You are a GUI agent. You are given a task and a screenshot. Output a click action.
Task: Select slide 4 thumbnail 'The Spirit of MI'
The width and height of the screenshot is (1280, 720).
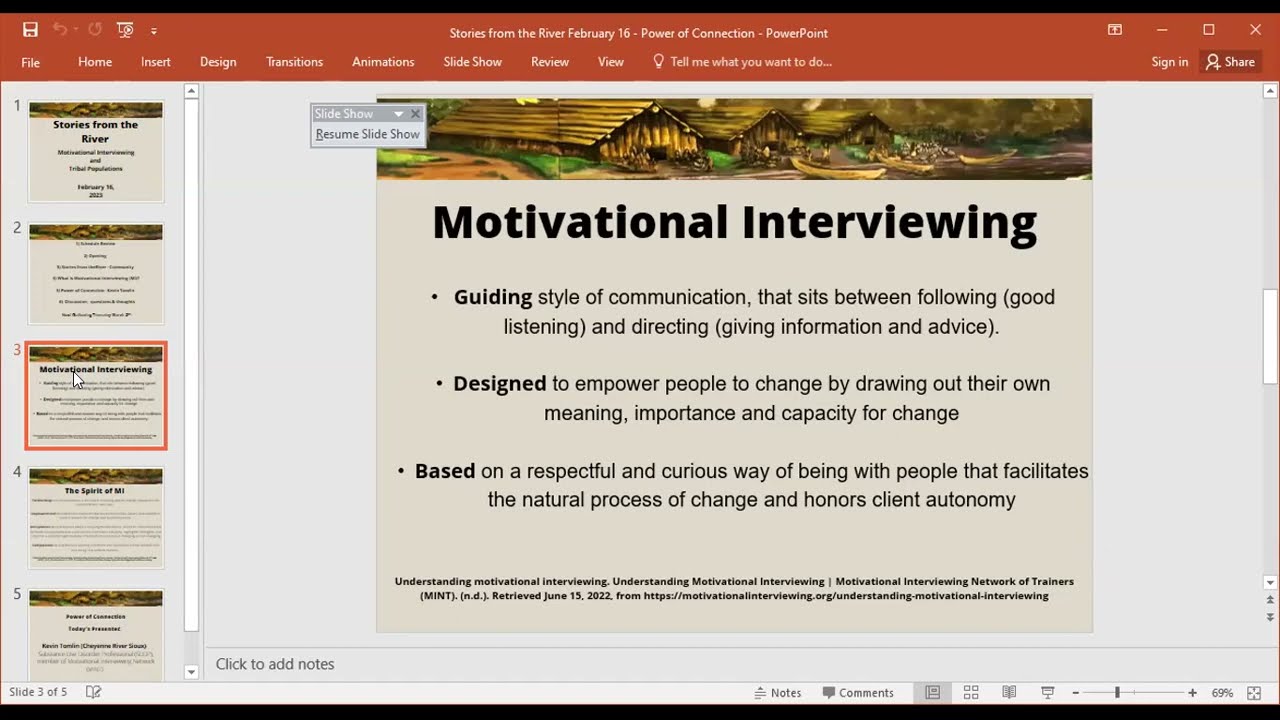point(96,518)
